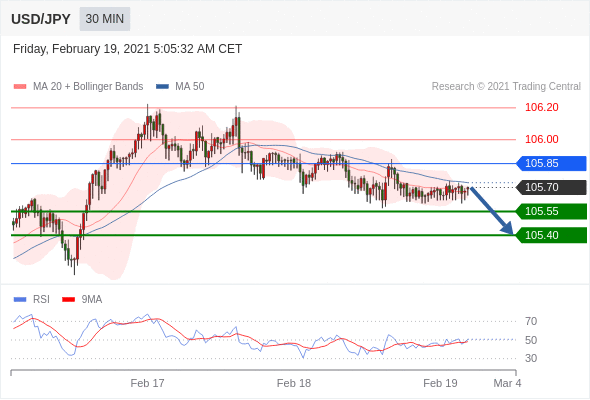Click the MA 20 Bollinger Bands legend swatch
The height and width of the screenshot is (400, 590).
click(20, 87)
